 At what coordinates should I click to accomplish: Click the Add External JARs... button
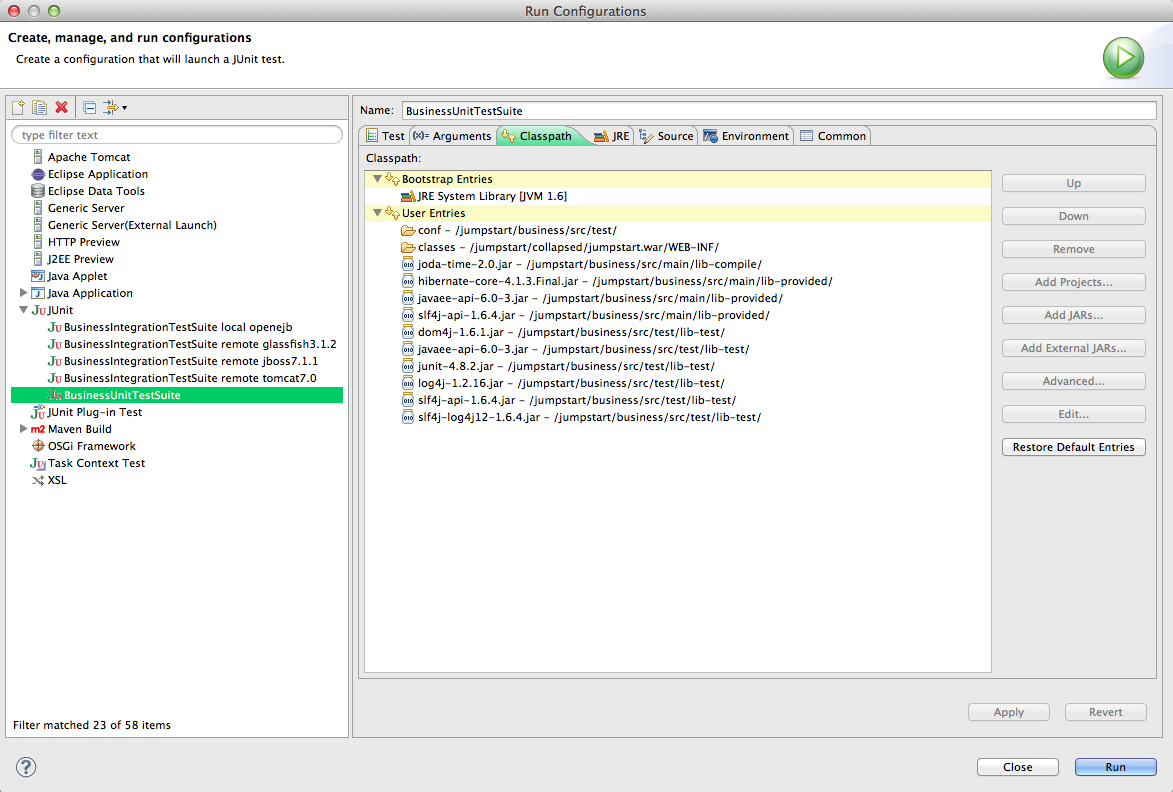(x=1074, y=348)
